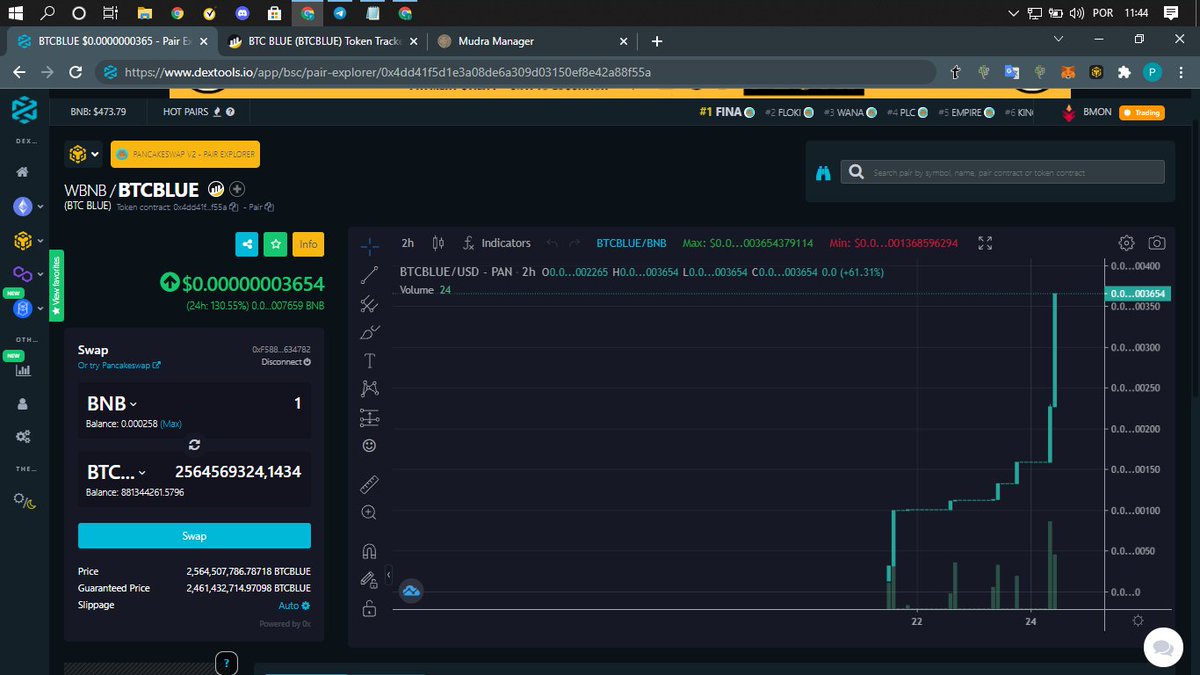The width and height of the screenshot is (1200, 675).
Task: Expand the BSC chain selector dropdown above the pair name
Action: (x=83, y=154)
